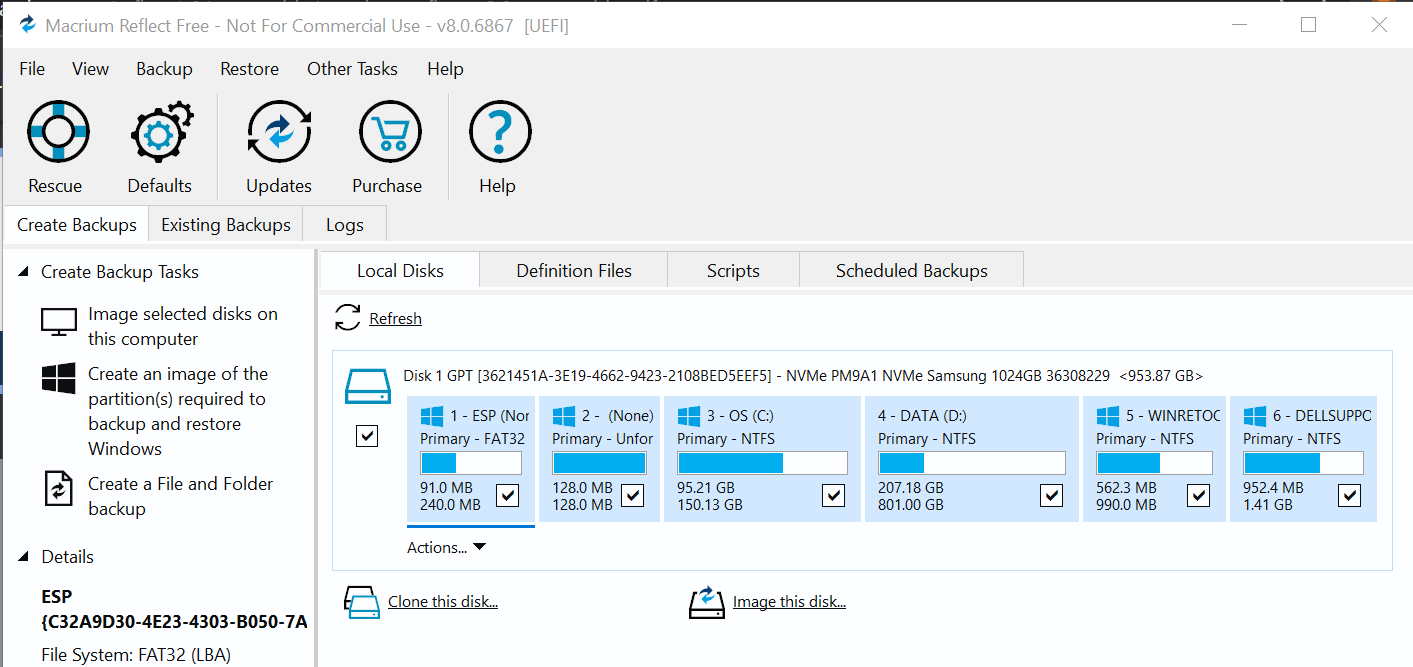Screen dimensions: 1413x667
Task: Click Create an image of Windows partitions
Action: coord(178,411)
